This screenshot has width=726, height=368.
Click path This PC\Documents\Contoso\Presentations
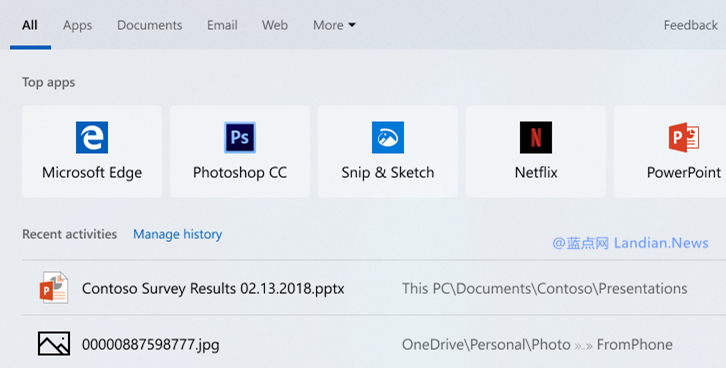click(544, 288)
